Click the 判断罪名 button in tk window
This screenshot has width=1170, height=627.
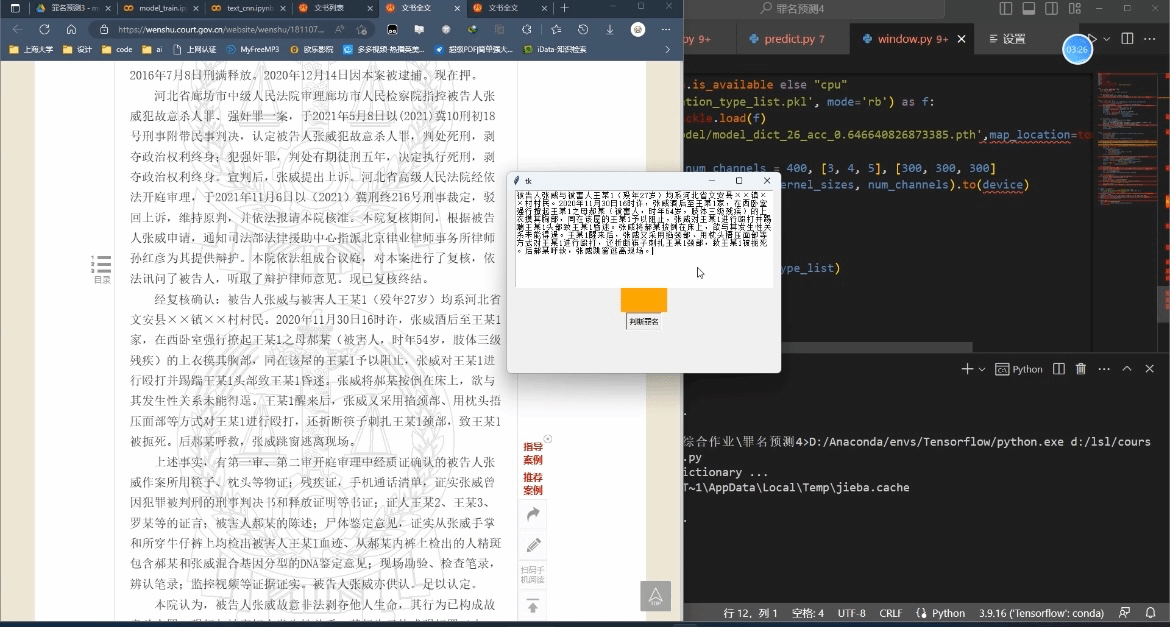[x=643, y=322]
